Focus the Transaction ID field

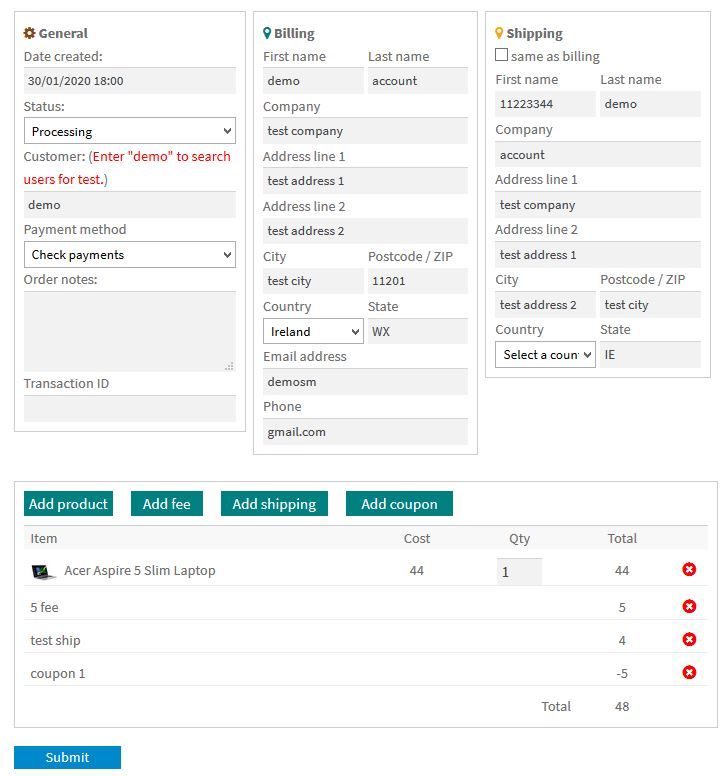[x=130, y=408]
